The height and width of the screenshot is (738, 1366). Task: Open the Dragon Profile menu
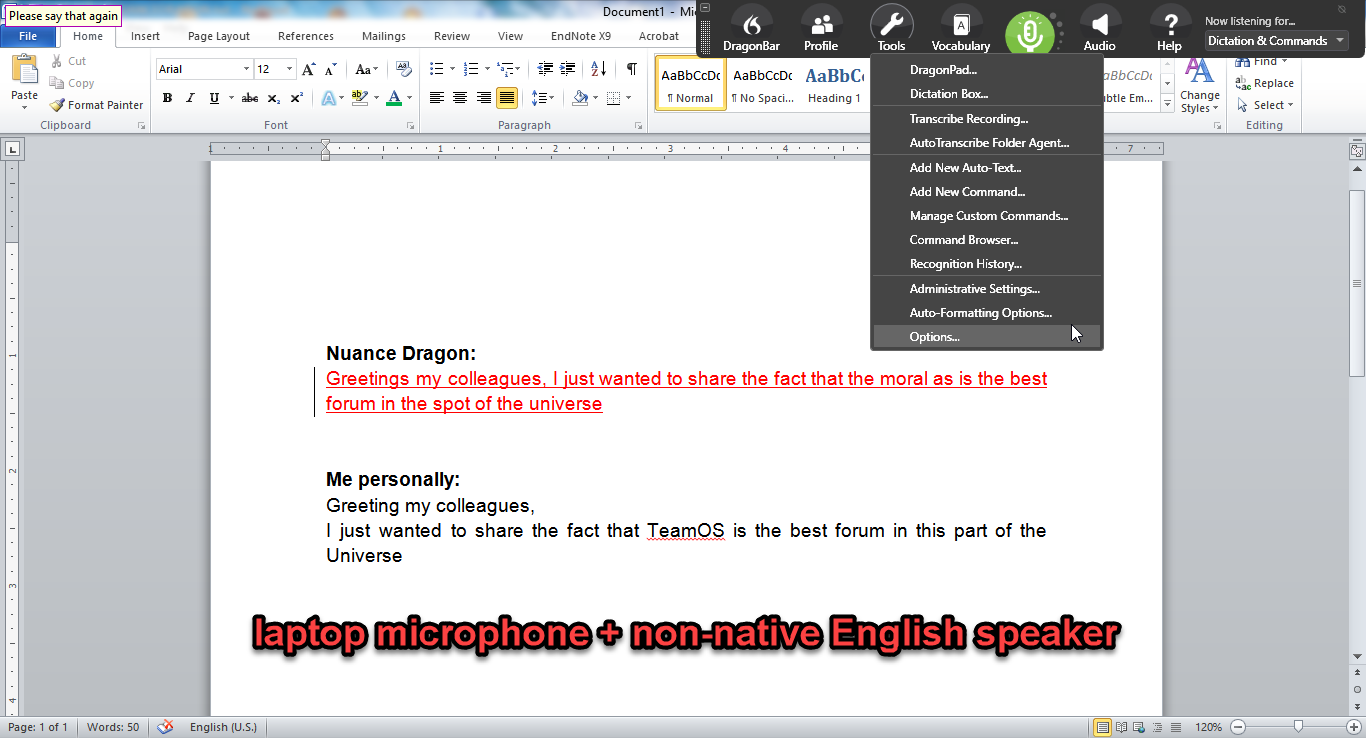click(821, 28)
